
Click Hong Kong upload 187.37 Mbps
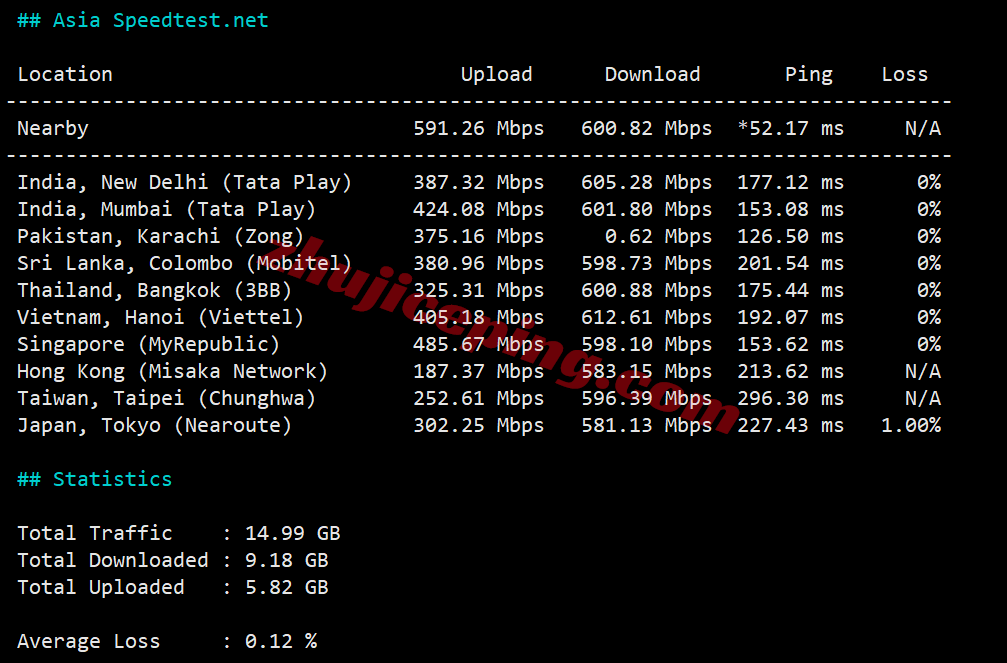pyautogui.click(x=478, y=371)
